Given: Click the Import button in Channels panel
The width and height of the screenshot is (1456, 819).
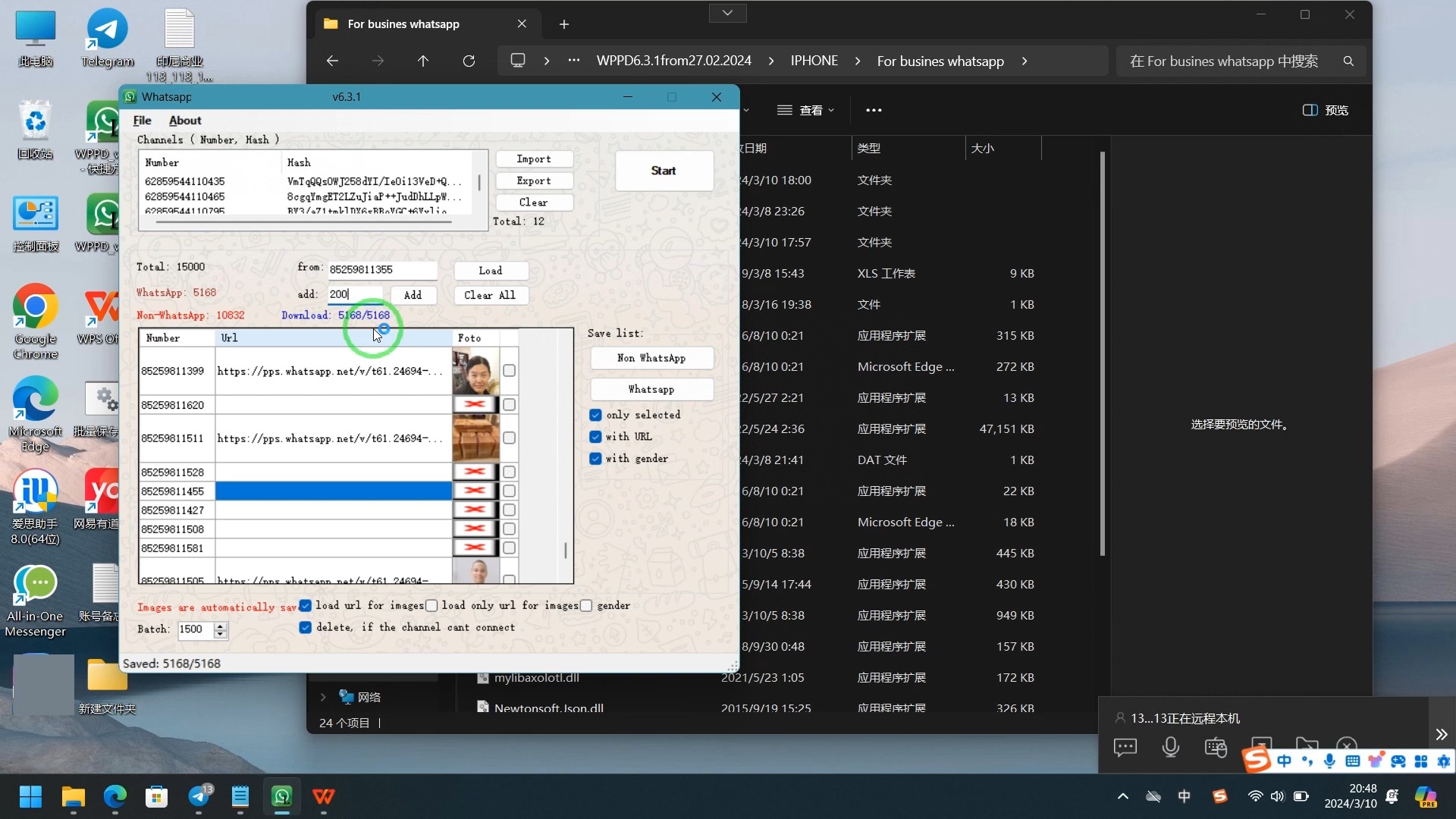Looking at the screenshot, I should [x=533, y=159].
